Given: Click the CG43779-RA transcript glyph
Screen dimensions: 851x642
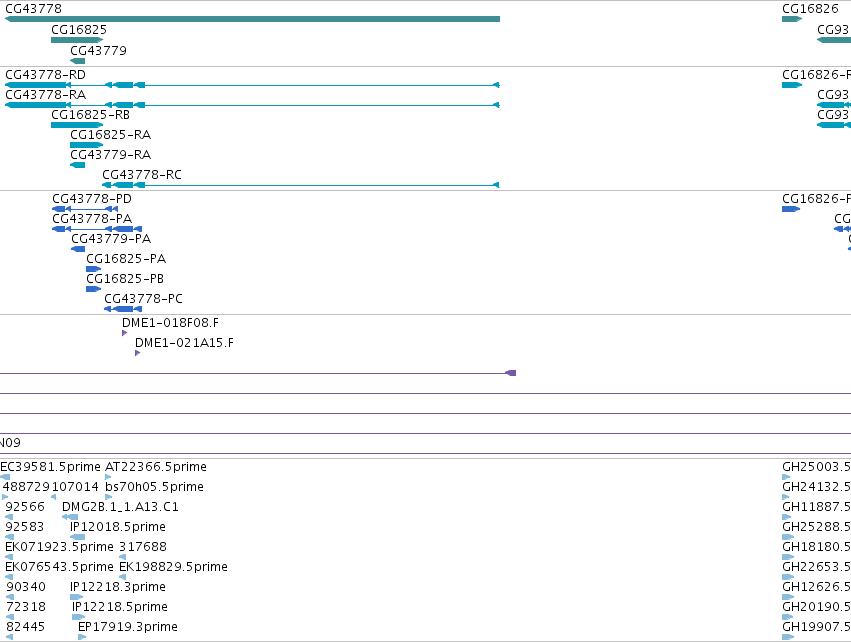Looking at the screenshot, I should click(x=78, y=165).
